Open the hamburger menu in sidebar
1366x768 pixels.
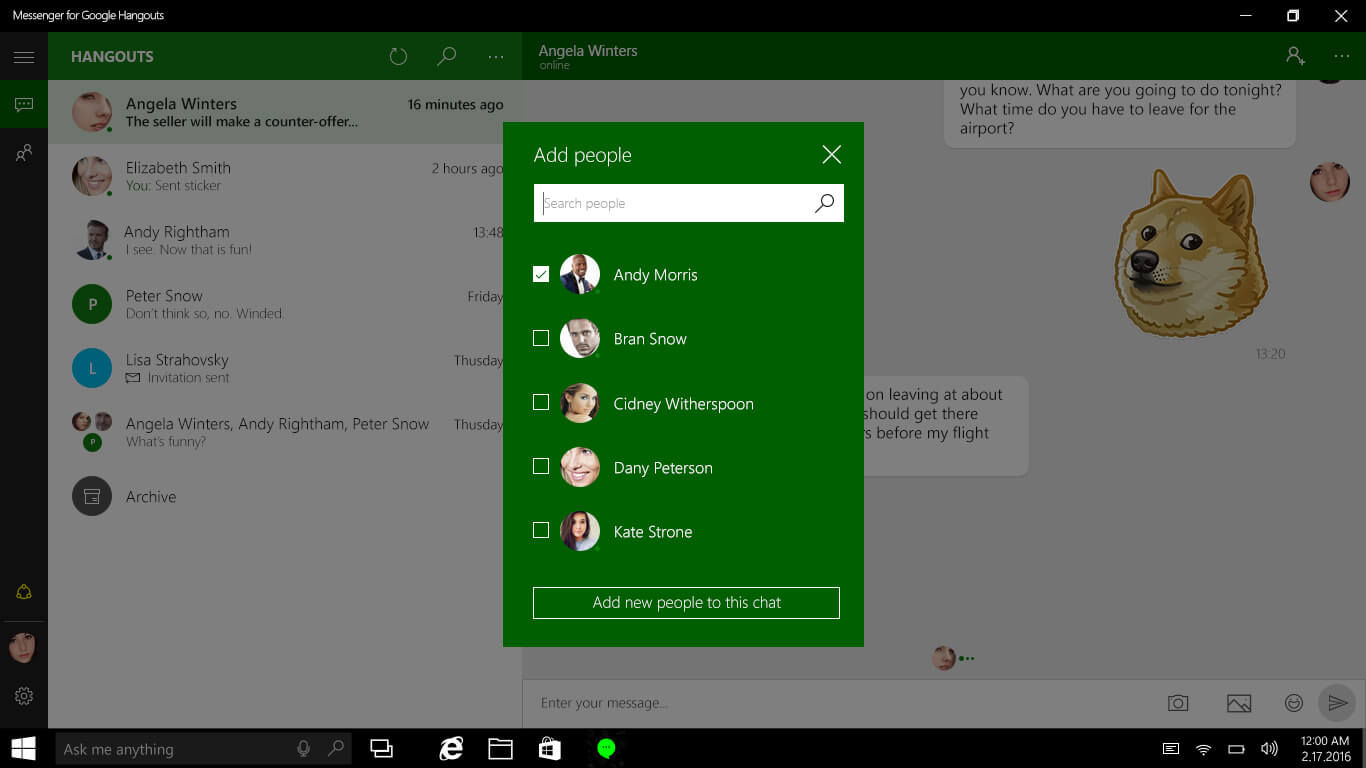click(x=24, y=57)
